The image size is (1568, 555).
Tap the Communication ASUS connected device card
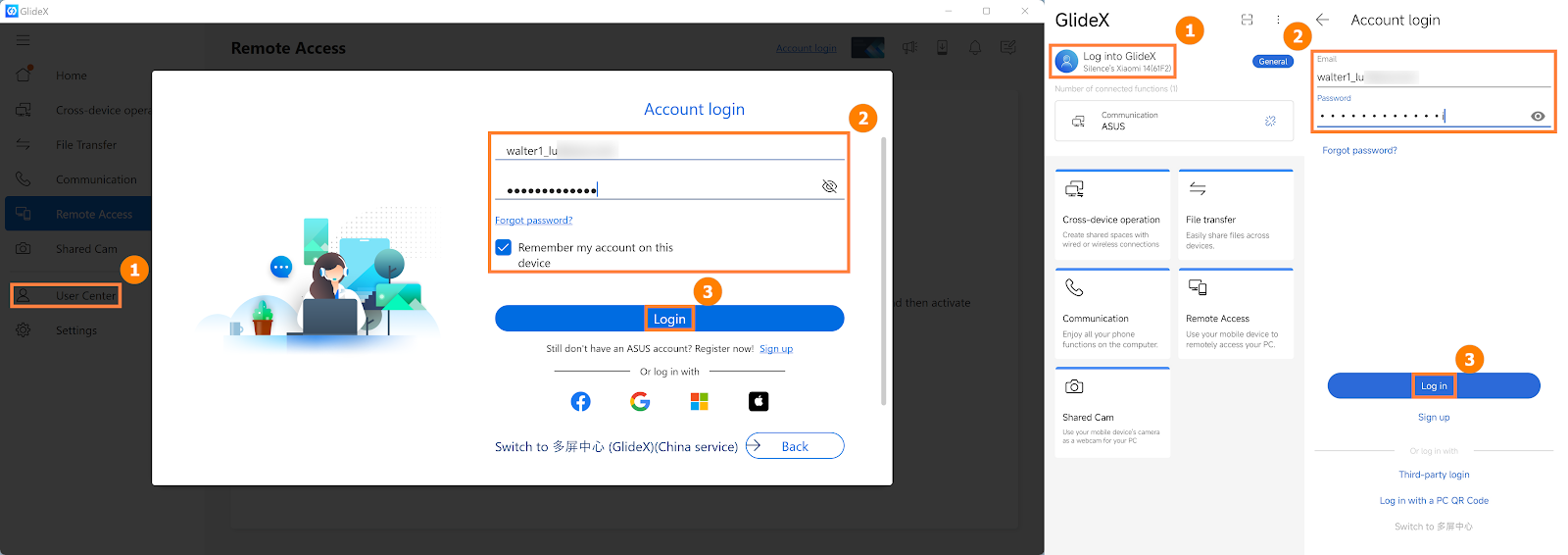pyautogui.click(x=1174, y=121)
